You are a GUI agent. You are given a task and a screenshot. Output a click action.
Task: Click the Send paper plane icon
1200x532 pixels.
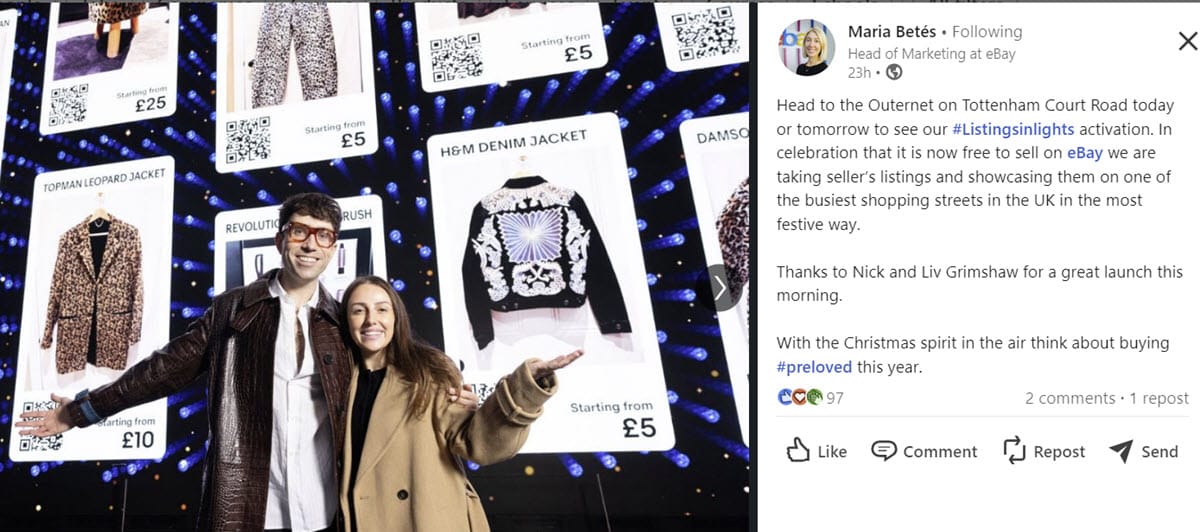pyautogui.click(x=1121, y=451)
